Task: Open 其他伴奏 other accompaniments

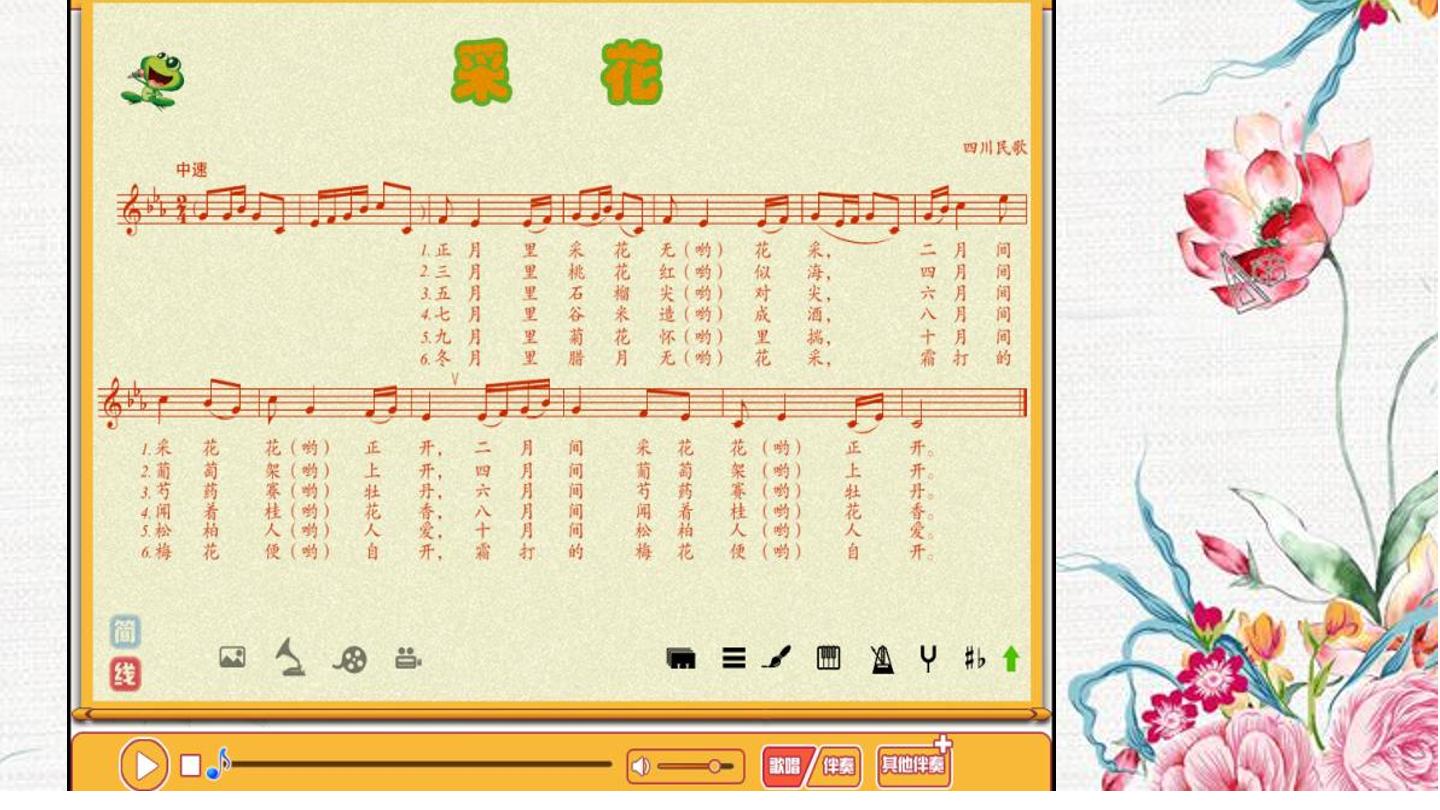Action: 913,765
